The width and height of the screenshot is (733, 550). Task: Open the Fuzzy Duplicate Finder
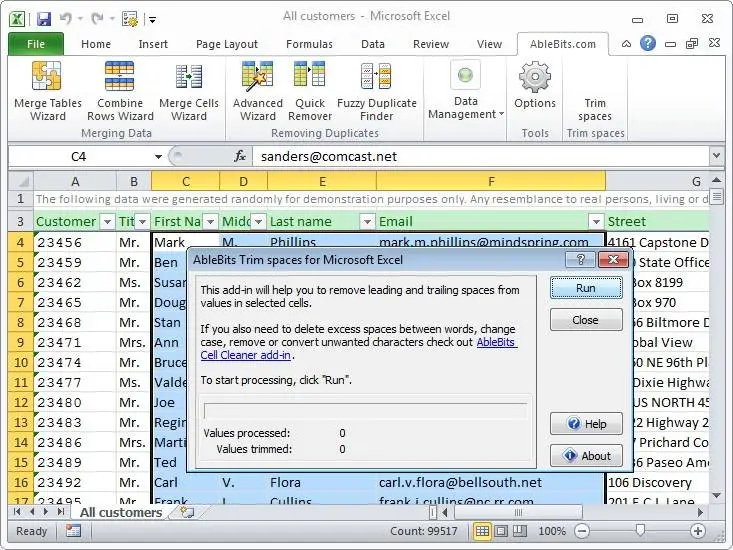[x=376, y=92]
